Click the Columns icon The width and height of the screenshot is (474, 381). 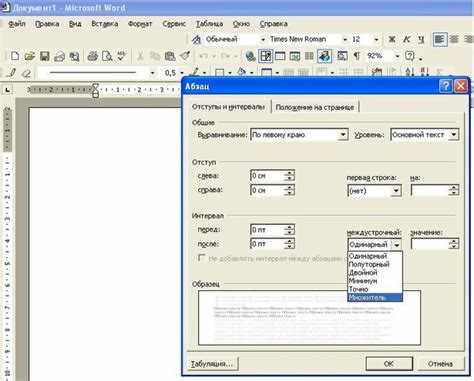309,56
